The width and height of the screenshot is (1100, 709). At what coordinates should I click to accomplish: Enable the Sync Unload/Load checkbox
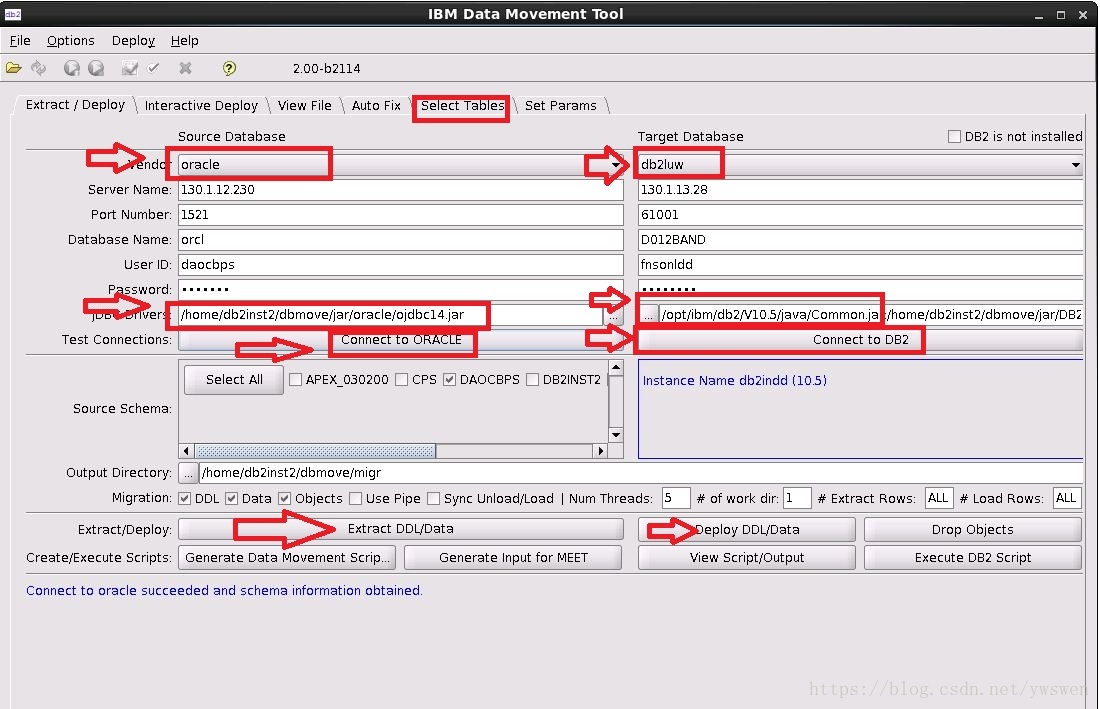tap(434, 499)
